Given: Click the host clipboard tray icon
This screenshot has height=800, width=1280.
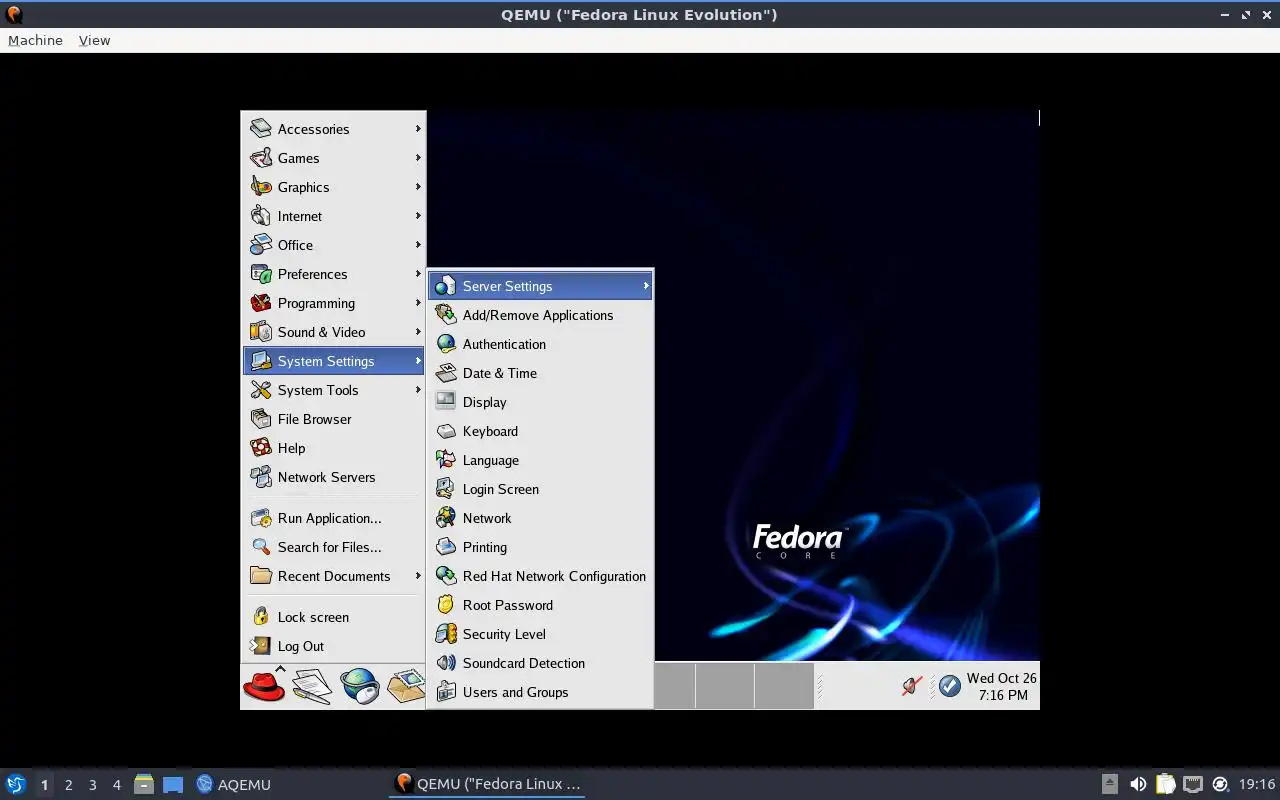Looking at the screenshot, I should point(1165,784).
